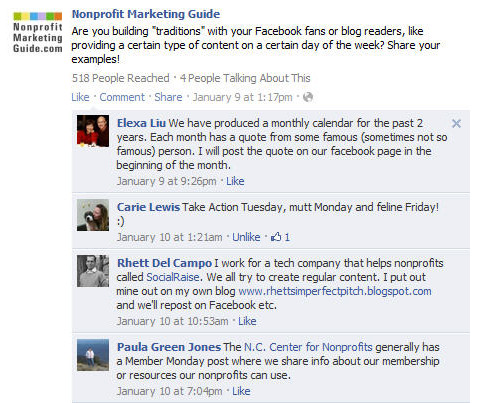The width and height of the screenshot is (483, 403).
Task: Open Nonprofit Marketing Guide logo image
Action: click(x=38, y=32)
